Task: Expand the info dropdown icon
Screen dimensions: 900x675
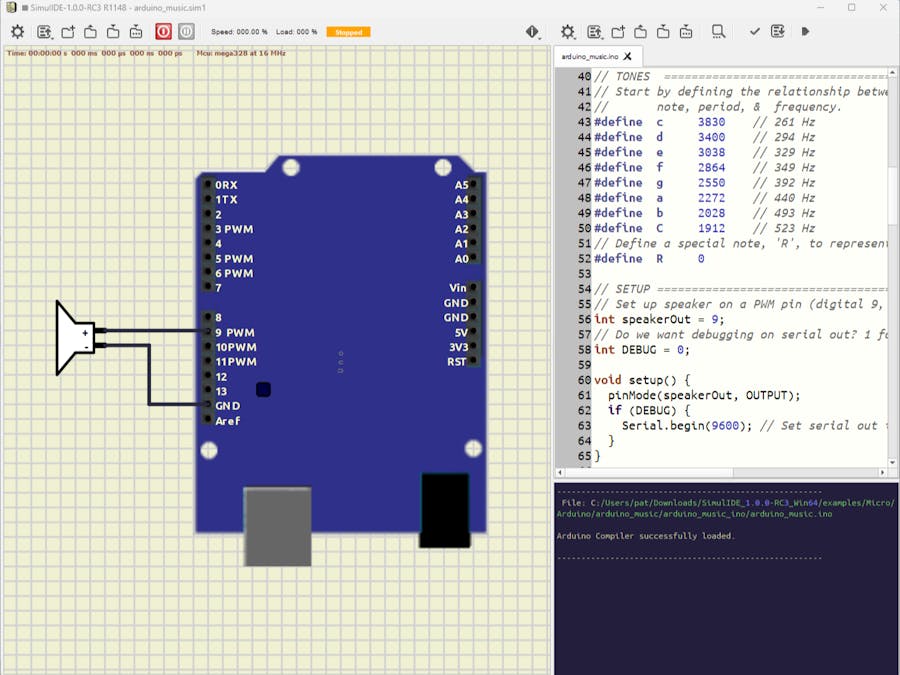Action: (534, 32)
